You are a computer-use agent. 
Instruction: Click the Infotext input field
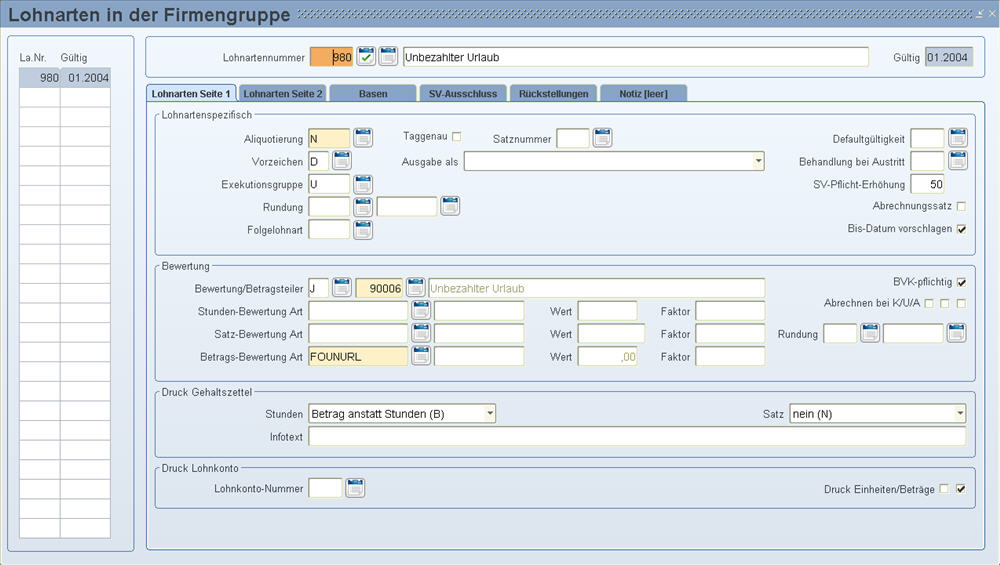tap(636, 437)
